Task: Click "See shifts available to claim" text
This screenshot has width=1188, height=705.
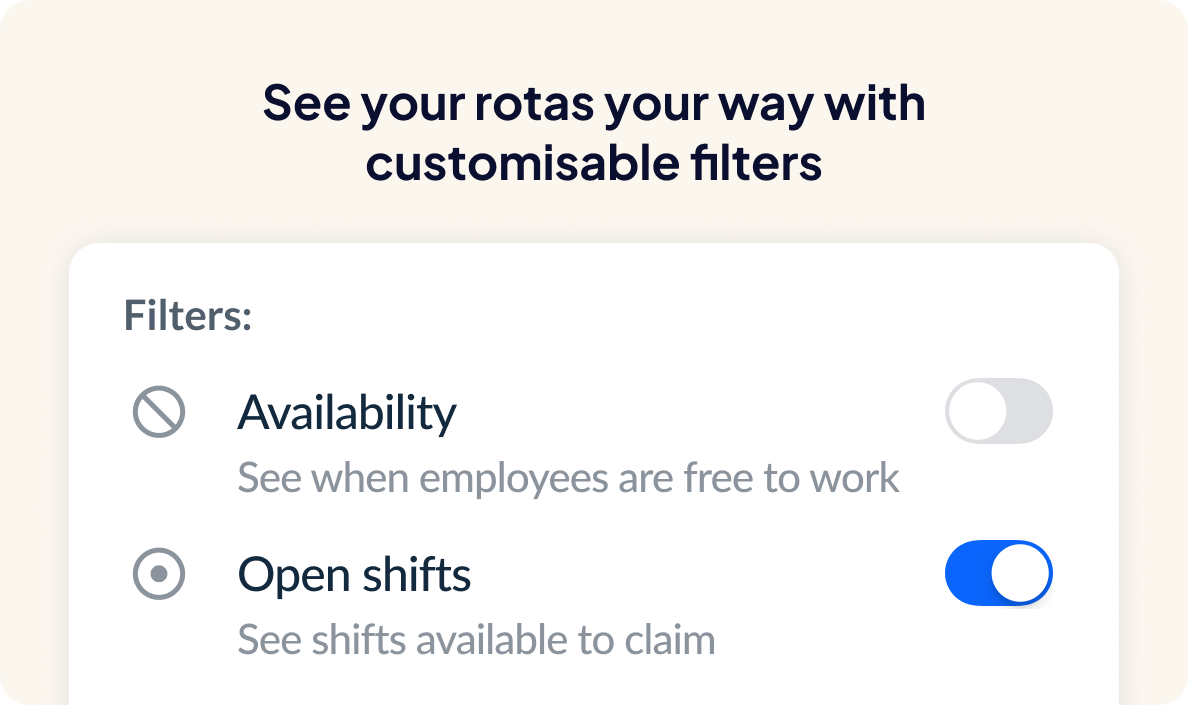Action: pyautogui.click(x=476, y=640)
